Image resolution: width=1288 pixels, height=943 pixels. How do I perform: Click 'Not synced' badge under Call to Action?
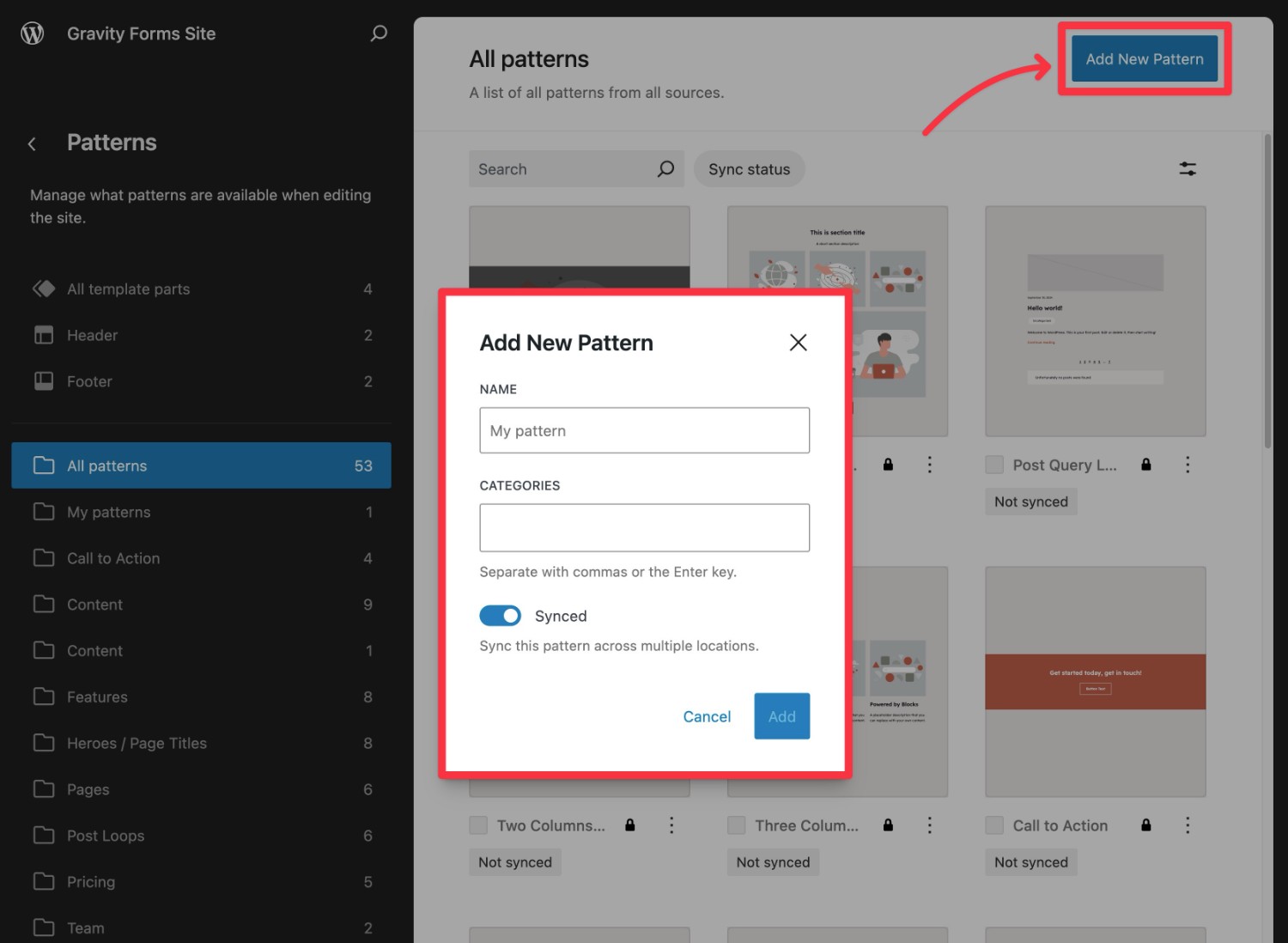[1031, 862]
